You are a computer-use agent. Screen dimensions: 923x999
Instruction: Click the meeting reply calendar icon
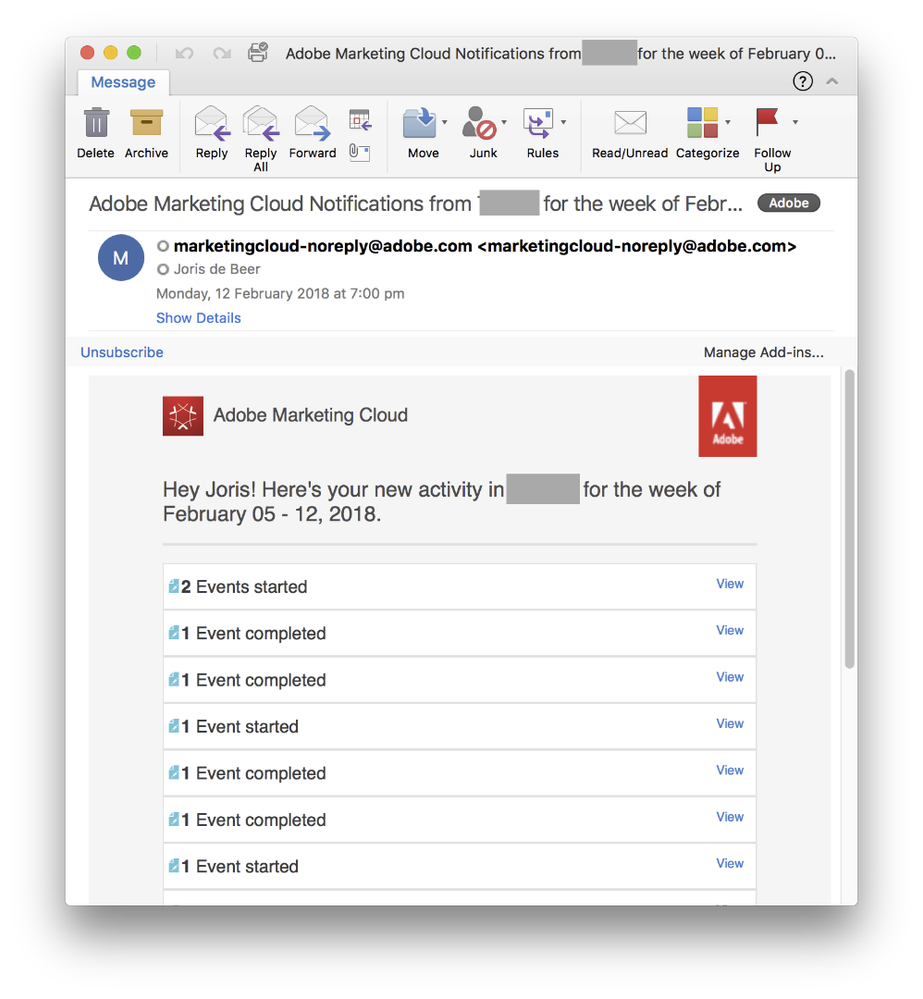(x=359, y=120)
